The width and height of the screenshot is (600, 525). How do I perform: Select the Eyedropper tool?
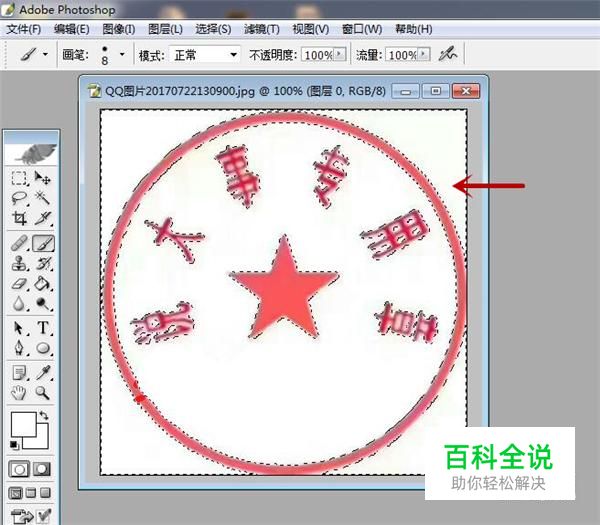42,373
